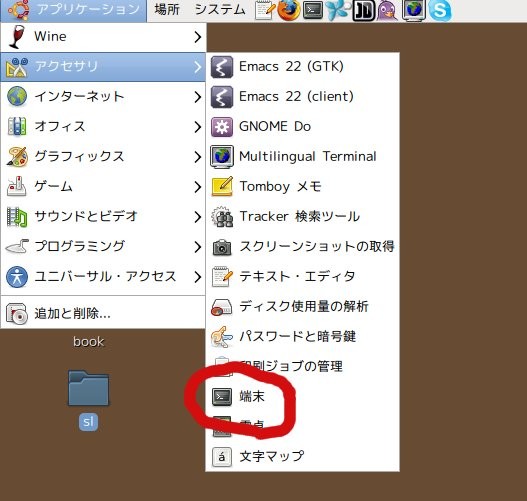Launch Emacs 22 (GTK)
Screen dimensions: 527x501
pyautogui.click(x=302, y=67)
